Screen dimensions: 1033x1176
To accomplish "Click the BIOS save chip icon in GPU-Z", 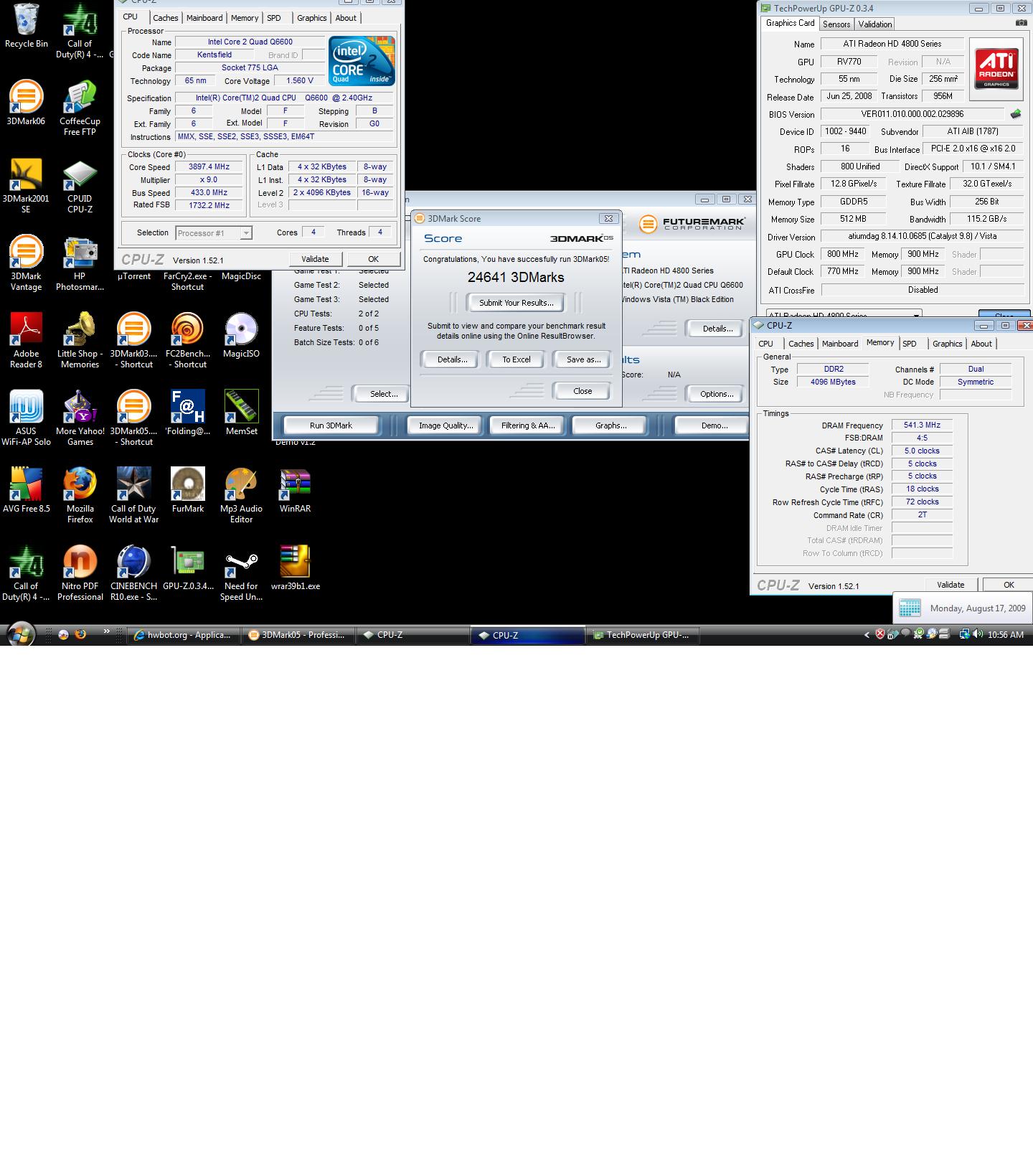I will coord(1016,114).
